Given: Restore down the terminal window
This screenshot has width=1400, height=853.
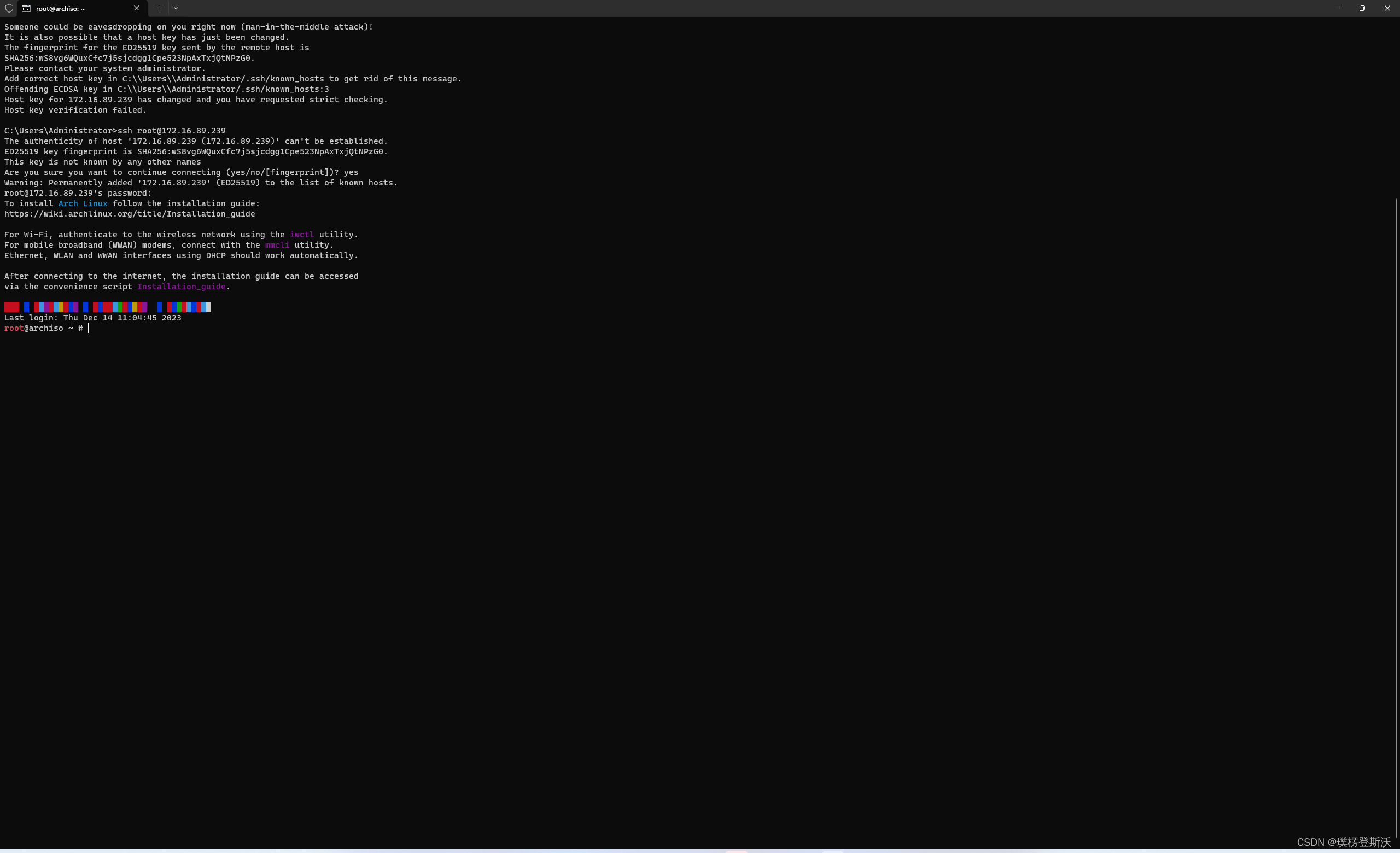Looking at the screenshot, I should 1362,9.
